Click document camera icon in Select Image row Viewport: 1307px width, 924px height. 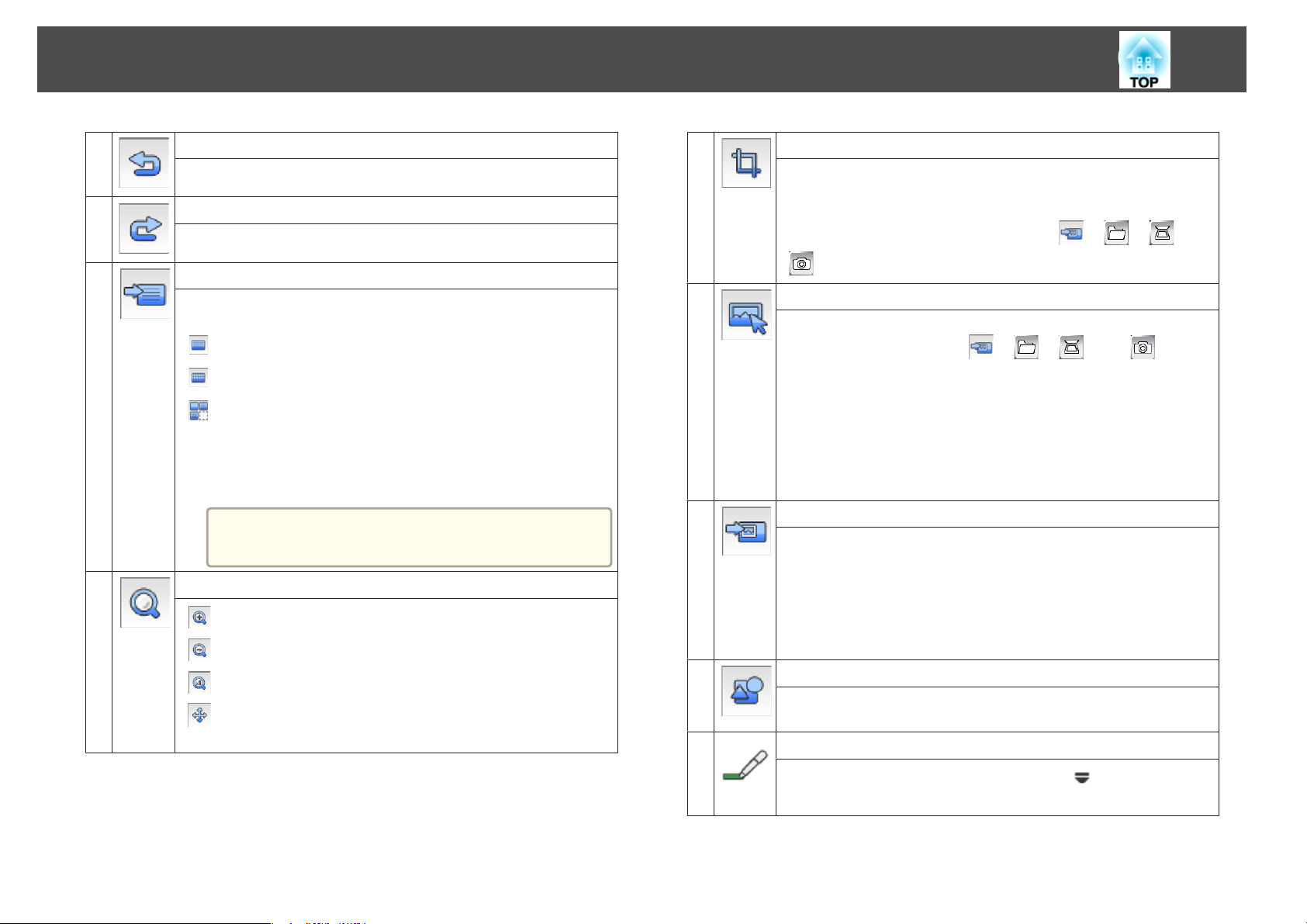(x=1071, y=348)
